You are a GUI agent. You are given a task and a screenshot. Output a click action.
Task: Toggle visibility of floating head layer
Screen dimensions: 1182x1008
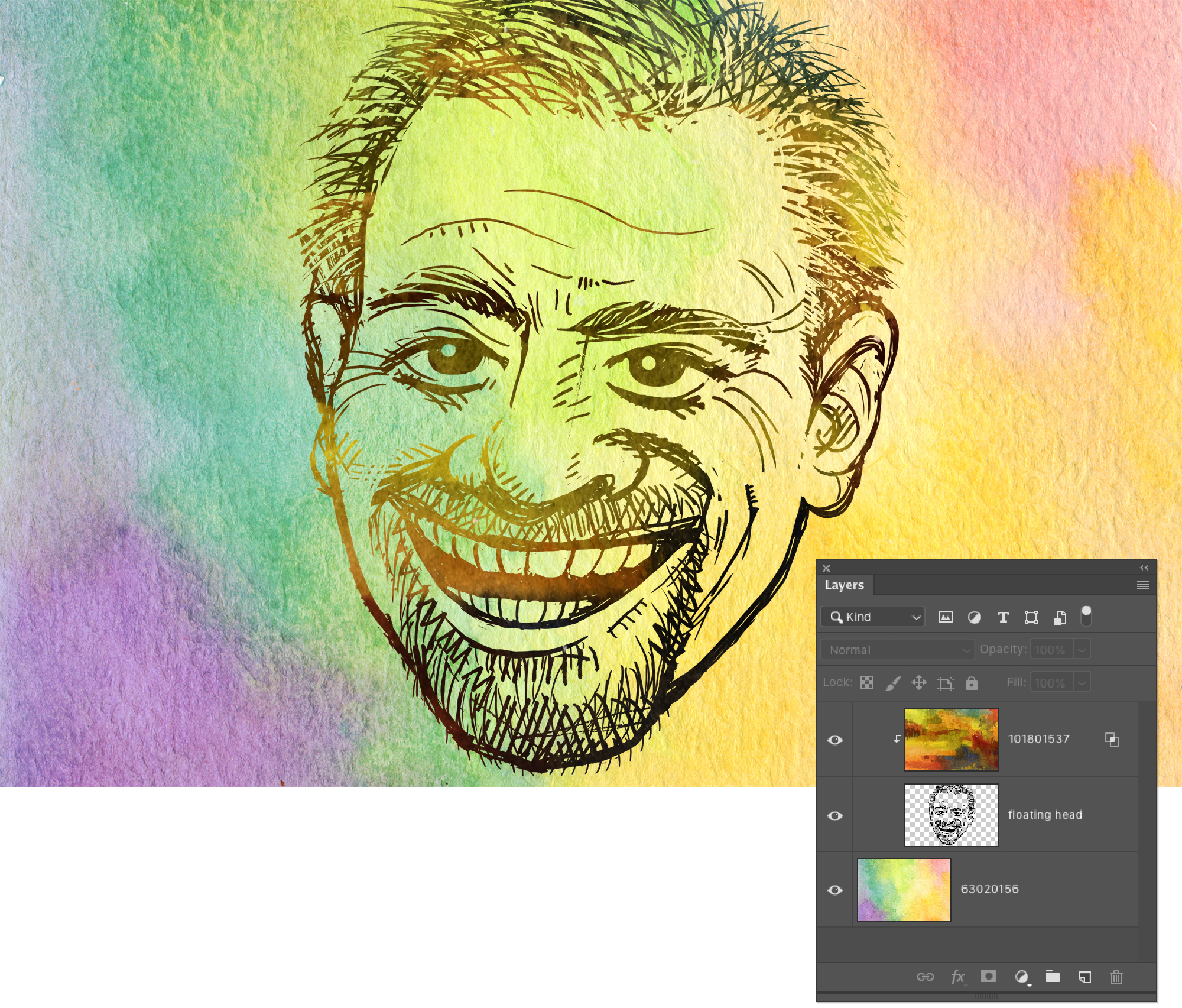(x=836, y=815)
